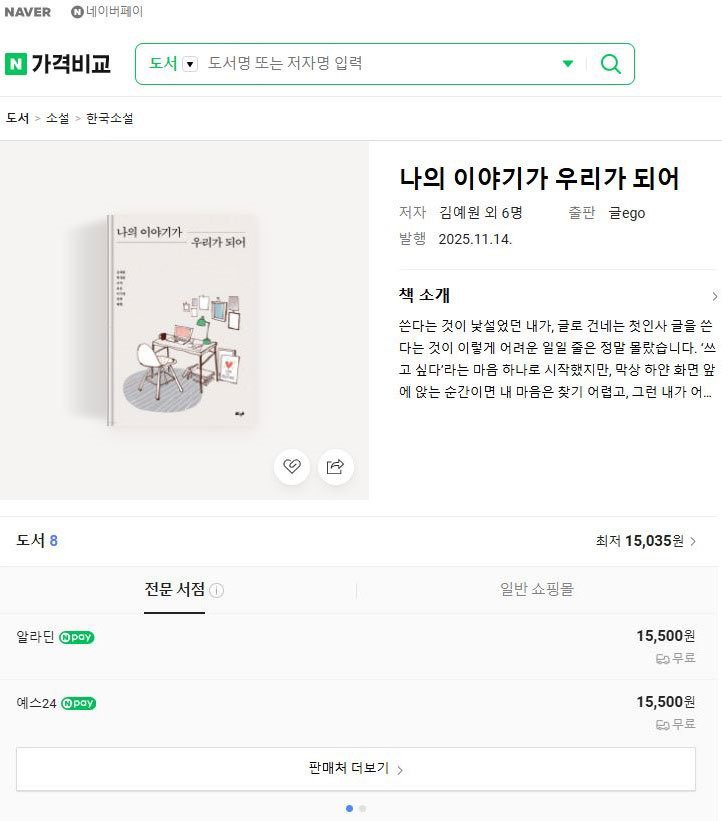Select the 전문 서점 tab
This screenshot has height=821, width=722.
[174, 590]
